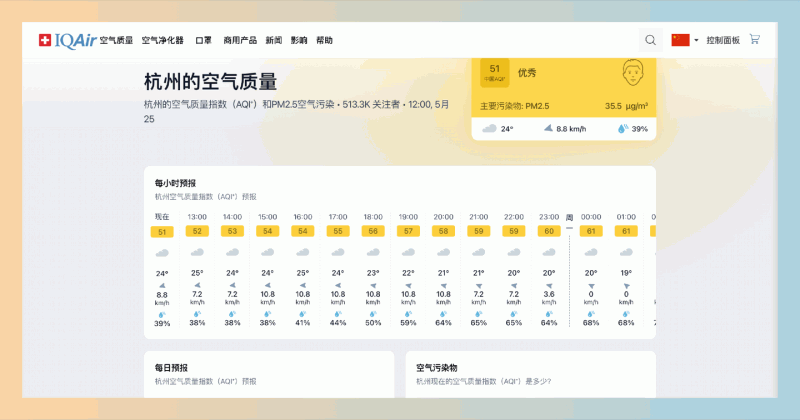Open the IQAir logo homepage link
This screenshot has height=420, width=800.
[x=67, y=40]
